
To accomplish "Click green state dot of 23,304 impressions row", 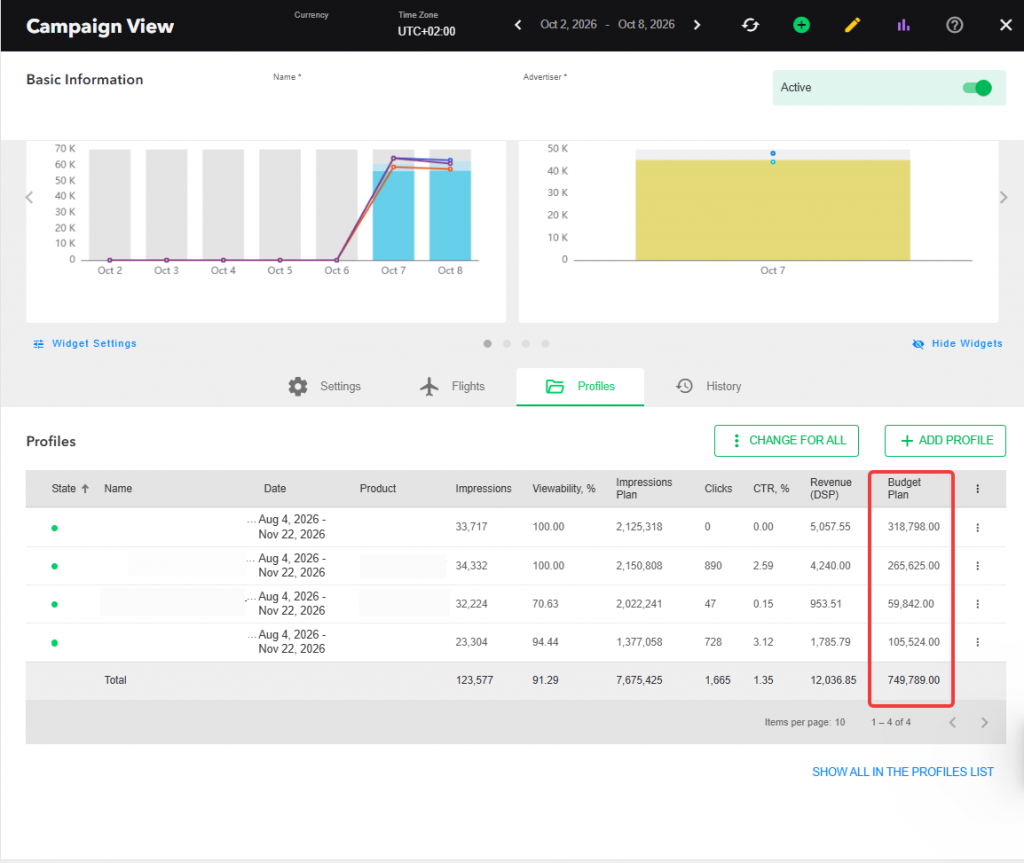I will pos(55,643).
